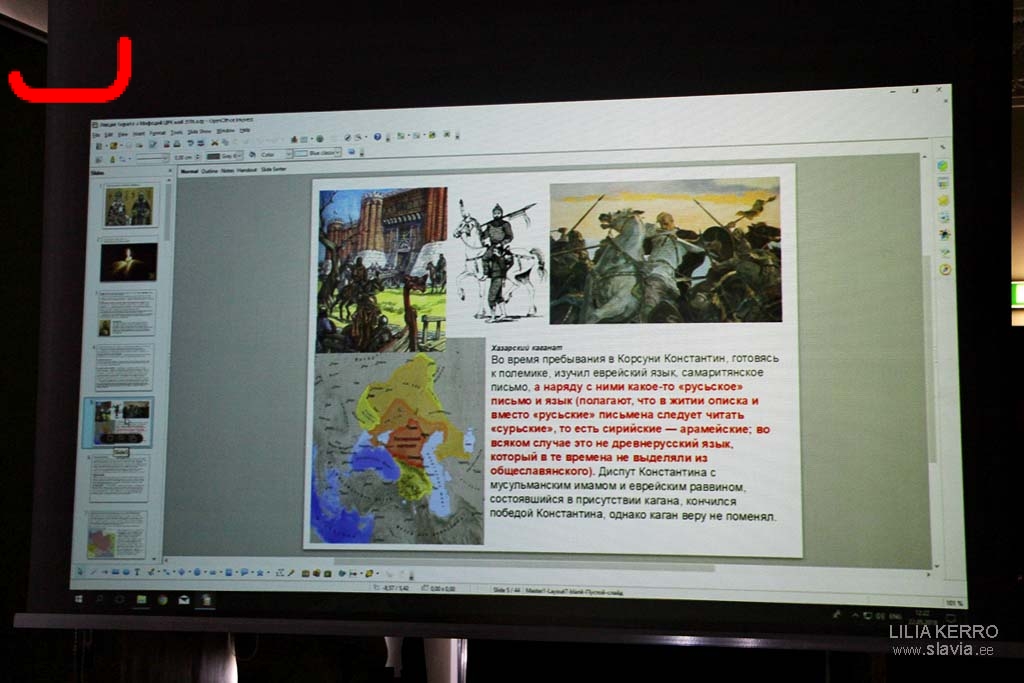Select slide 7 thumbnail with colored map
Viewport: 1024px width, 683px height.
tap(117, 534)
